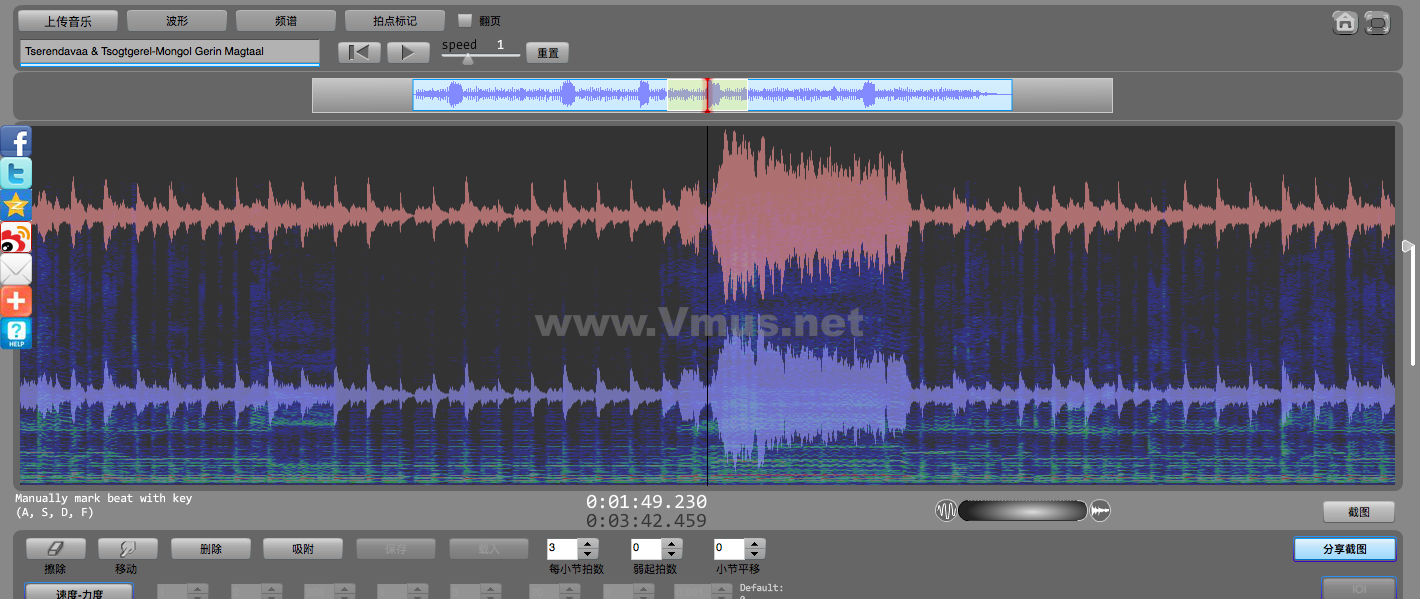Click the 上传音乐 upload music button
Screen dimensions: 1420x599
tap(68, 20)
